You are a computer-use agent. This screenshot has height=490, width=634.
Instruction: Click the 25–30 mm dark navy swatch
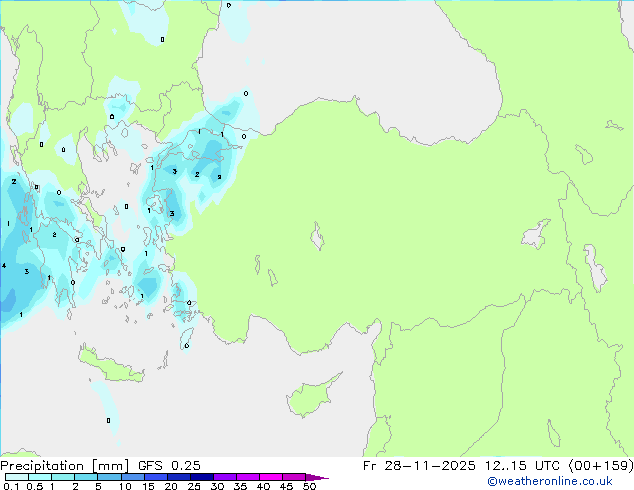(201, 477)
